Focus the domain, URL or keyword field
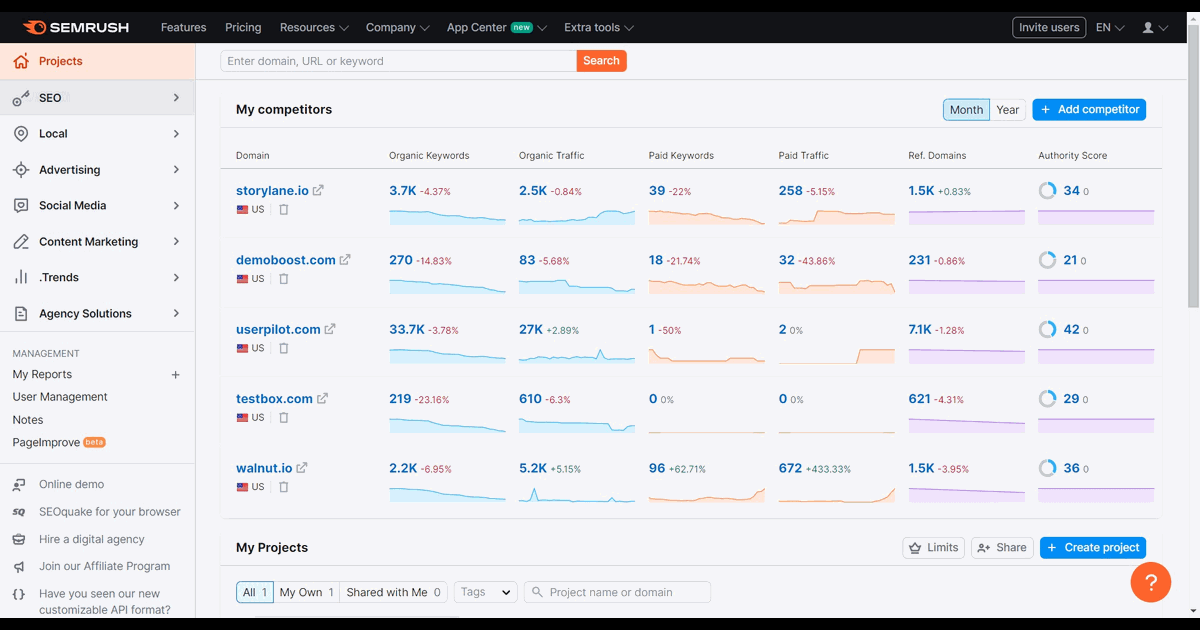The image size is (1200, 630). point(398,61)
